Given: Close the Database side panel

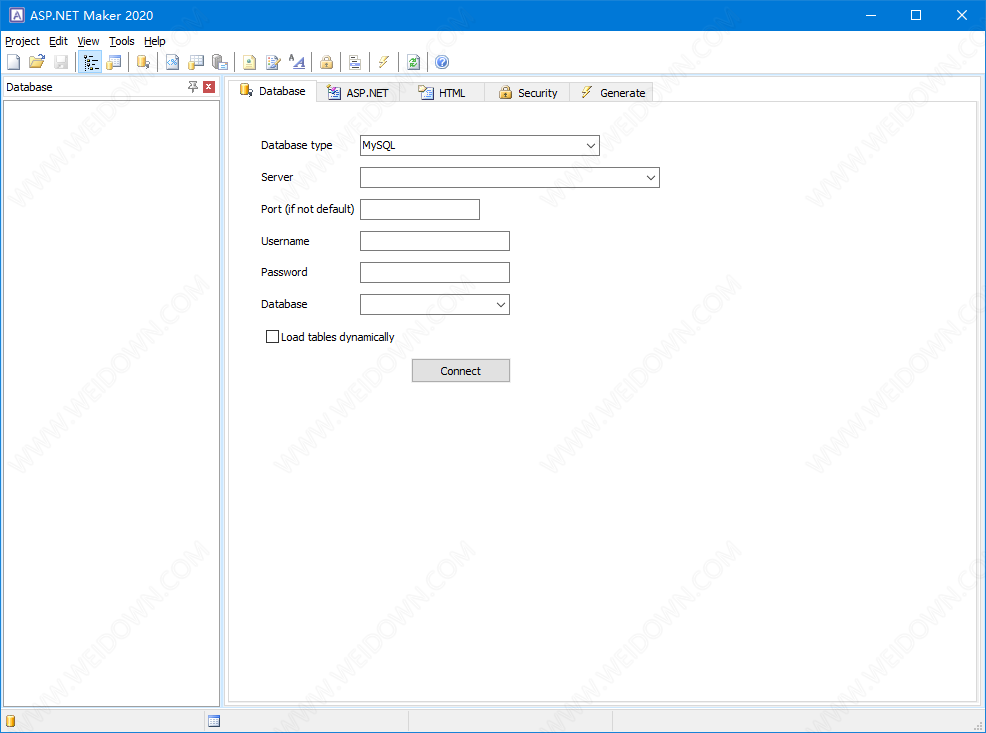Looking at the screenshot, I should (x=209, y=87).
